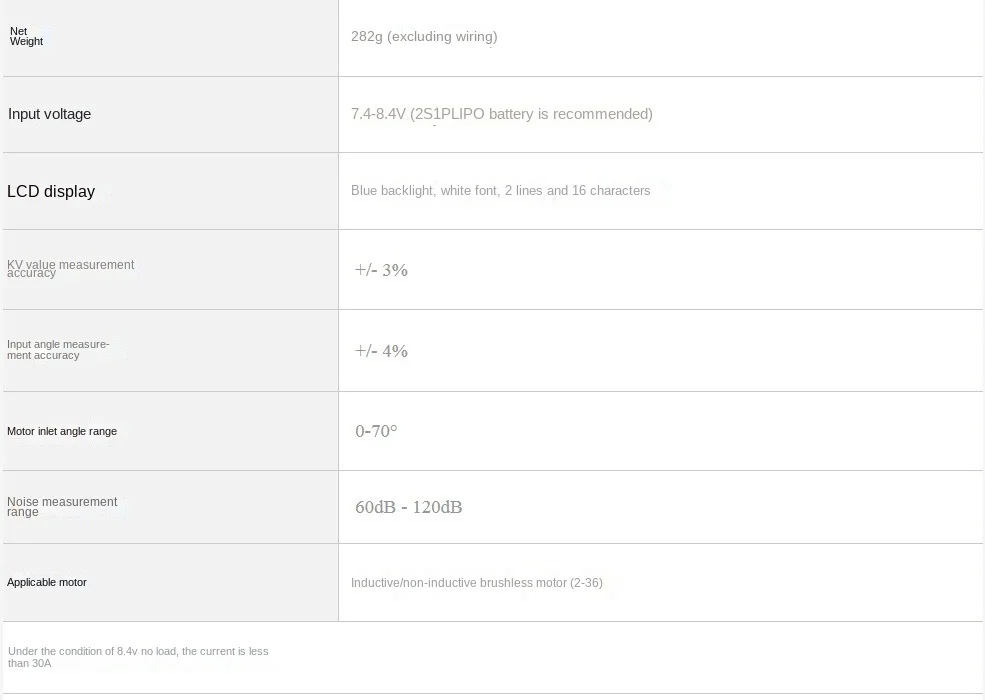Click the Noise measurement range label
The width and height of the screenshot is (985, 700).
click(62, 506)
